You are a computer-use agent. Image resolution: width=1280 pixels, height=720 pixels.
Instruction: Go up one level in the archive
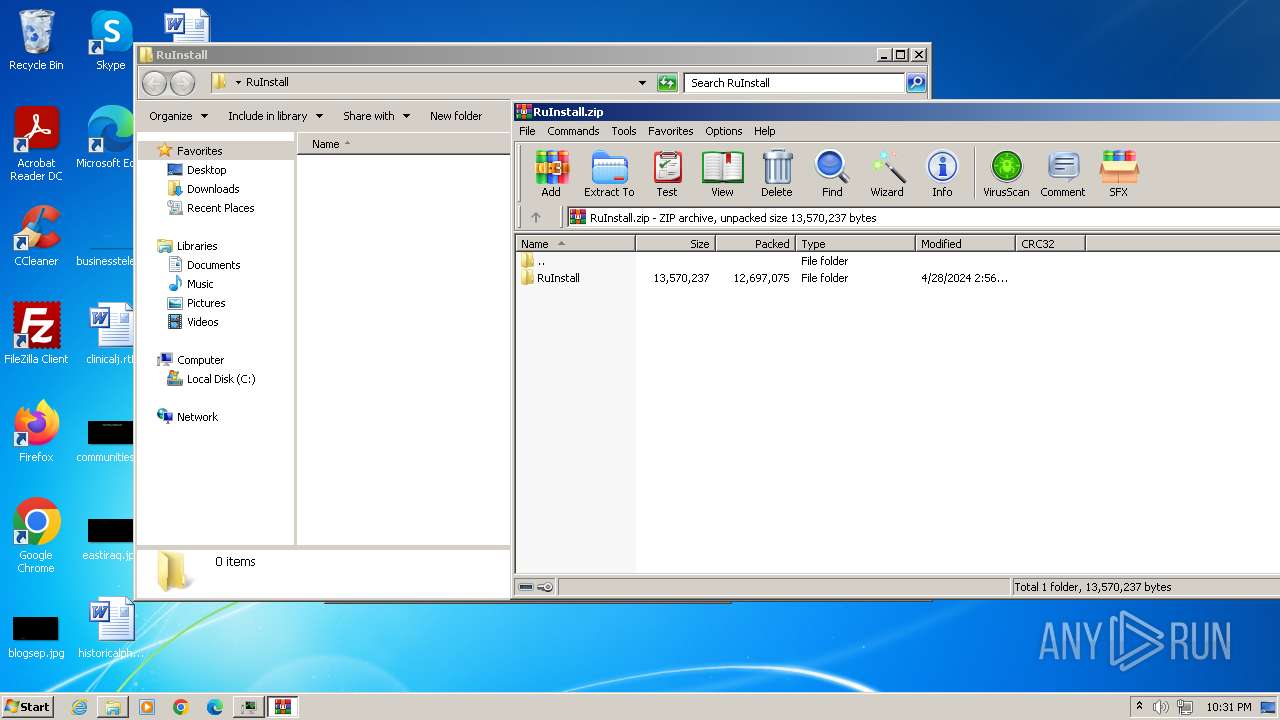[536, 217]
